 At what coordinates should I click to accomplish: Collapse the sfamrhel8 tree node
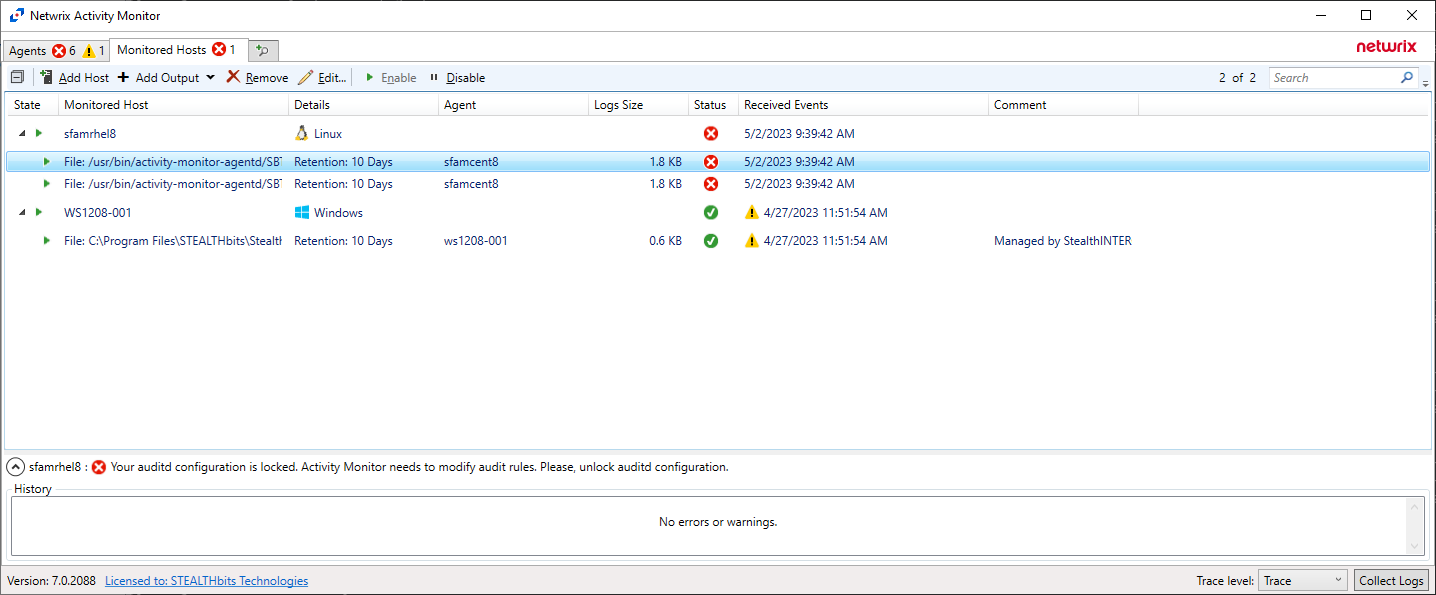[22, 133]
